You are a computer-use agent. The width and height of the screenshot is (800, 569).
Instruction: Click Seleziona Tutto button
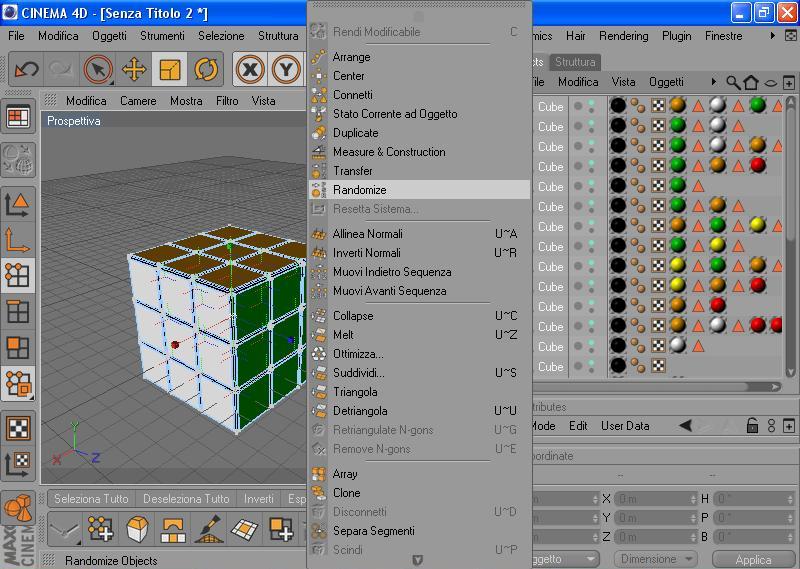pos(91,499)
